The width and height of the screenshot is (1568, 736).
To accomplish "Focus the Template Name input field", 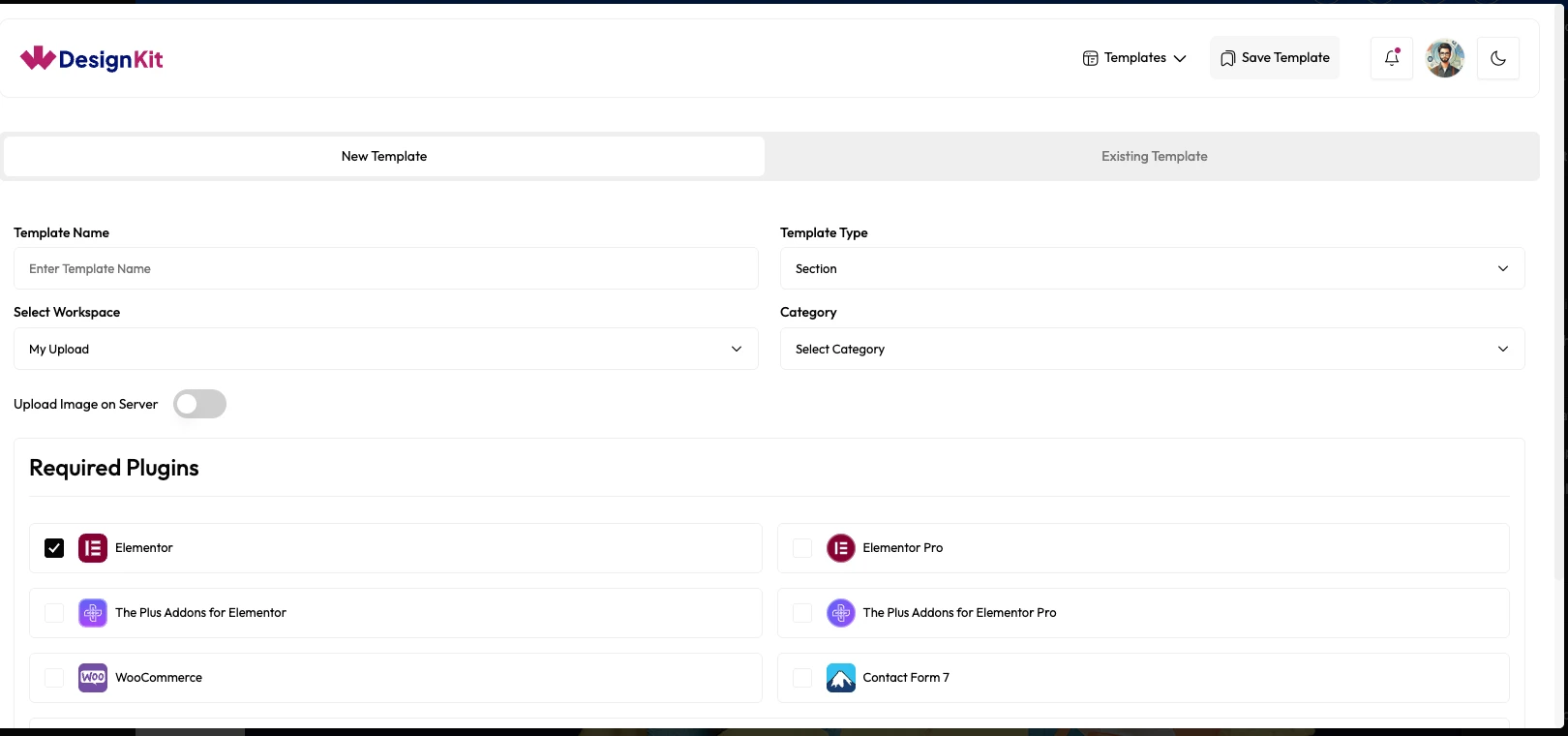I will [385, 268].
